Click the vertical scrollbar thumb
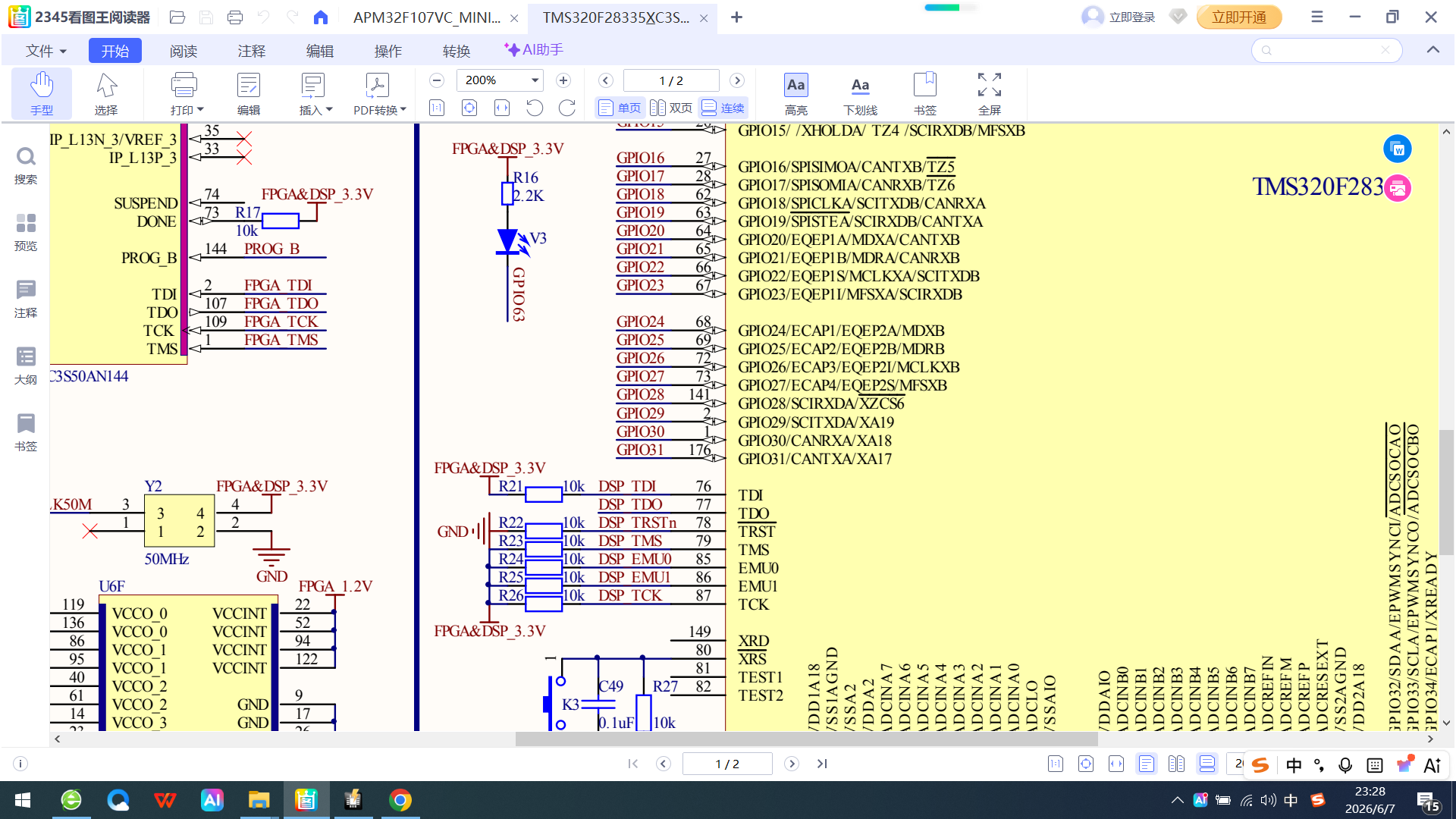This screenshot has height=819, width=1456. coord(1446,492)
